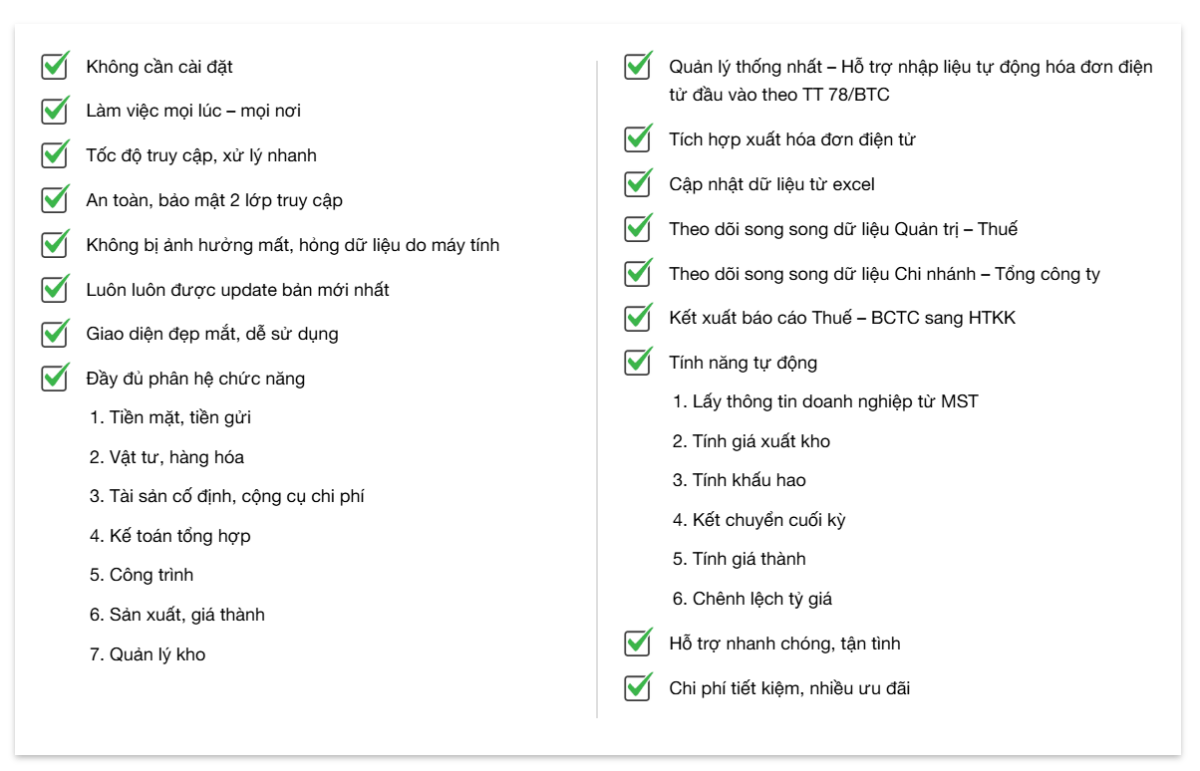The height and width of the screenshot is (771, 1200).
Task: Click Lấy thông tin doanh nghiệp từ MST
Action: 825,401
